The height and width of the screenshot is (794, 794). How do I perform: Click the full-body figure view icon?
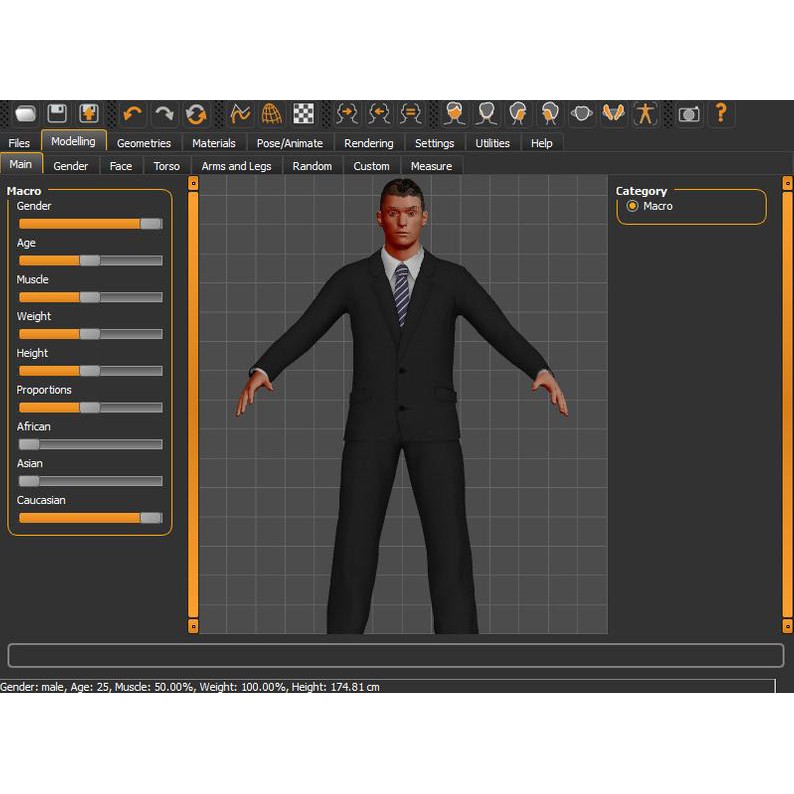tap(645, 114)
